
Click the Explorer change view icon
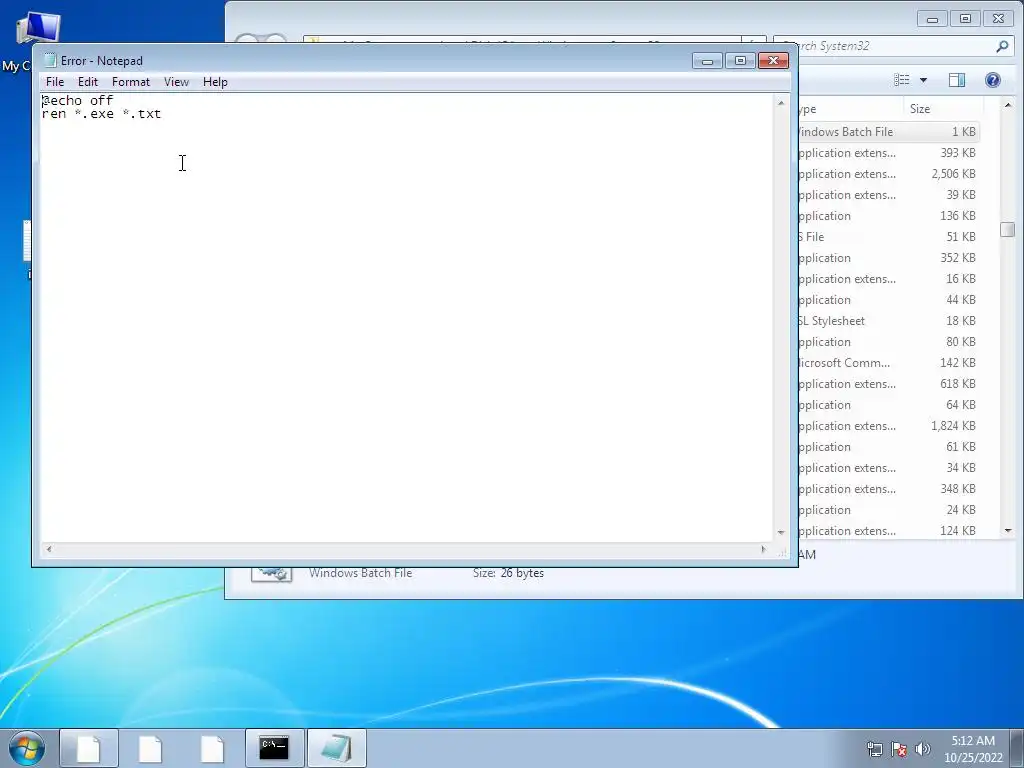(x=902, y=80)
